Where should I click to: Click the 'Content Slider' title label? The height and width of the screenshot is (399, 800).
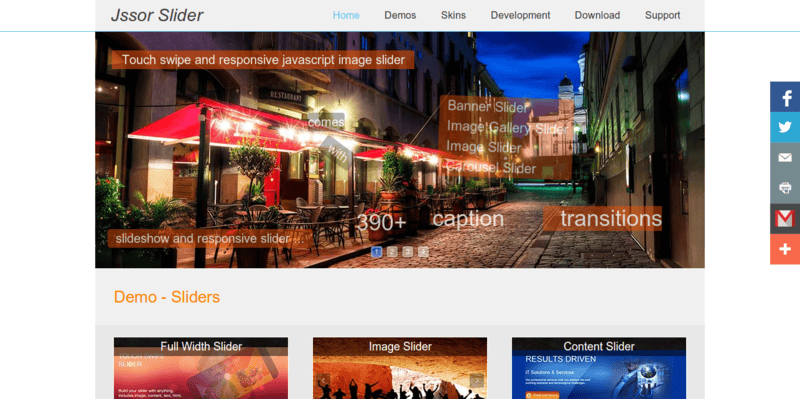(x=599, y=346)
